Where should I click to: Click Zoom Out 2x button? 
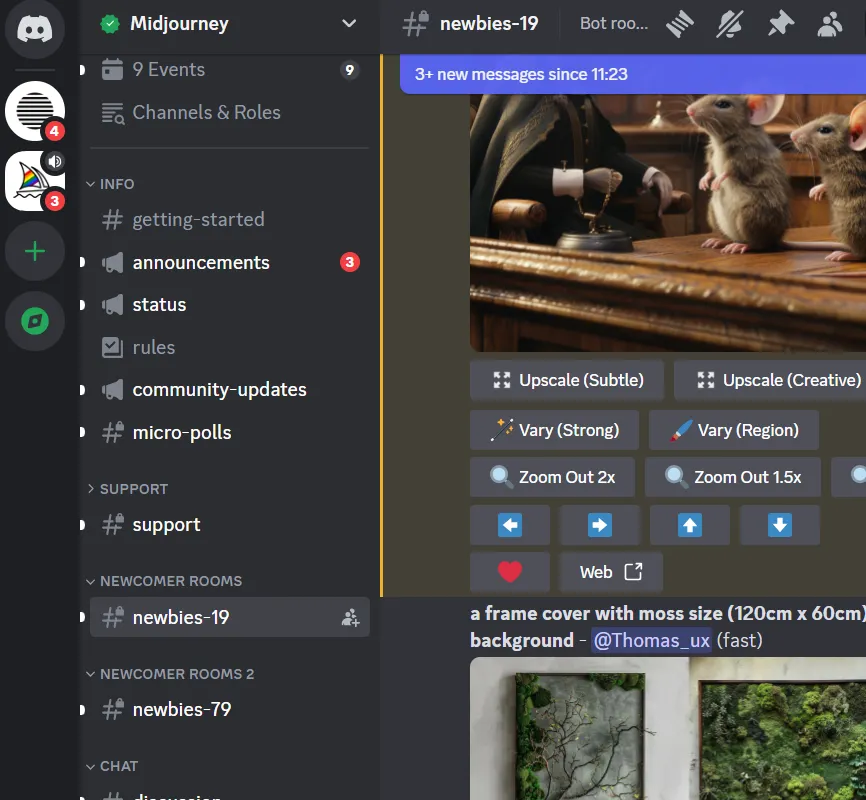pyautogui.click(x=552, y=477)
